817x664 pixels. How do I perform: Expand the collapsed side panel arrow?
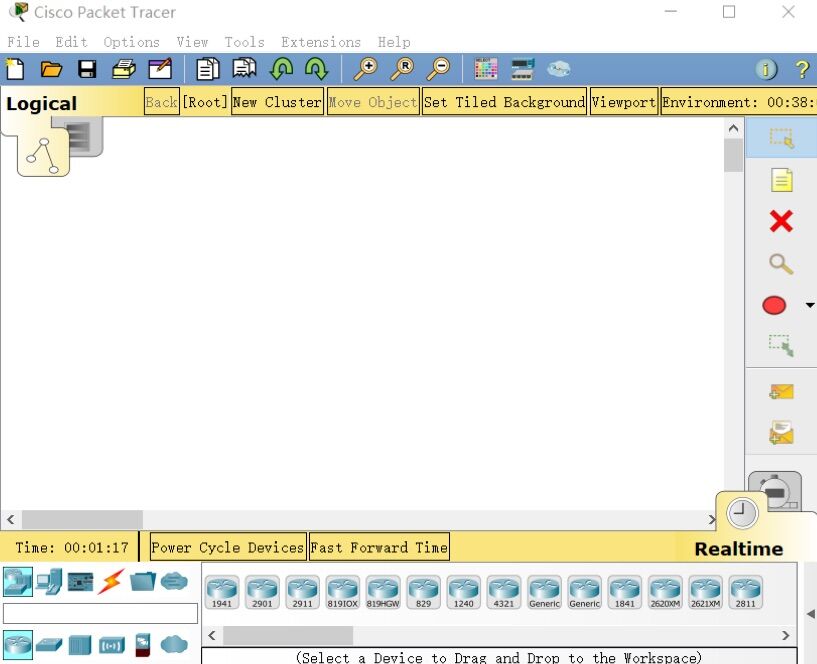(811, 614)
